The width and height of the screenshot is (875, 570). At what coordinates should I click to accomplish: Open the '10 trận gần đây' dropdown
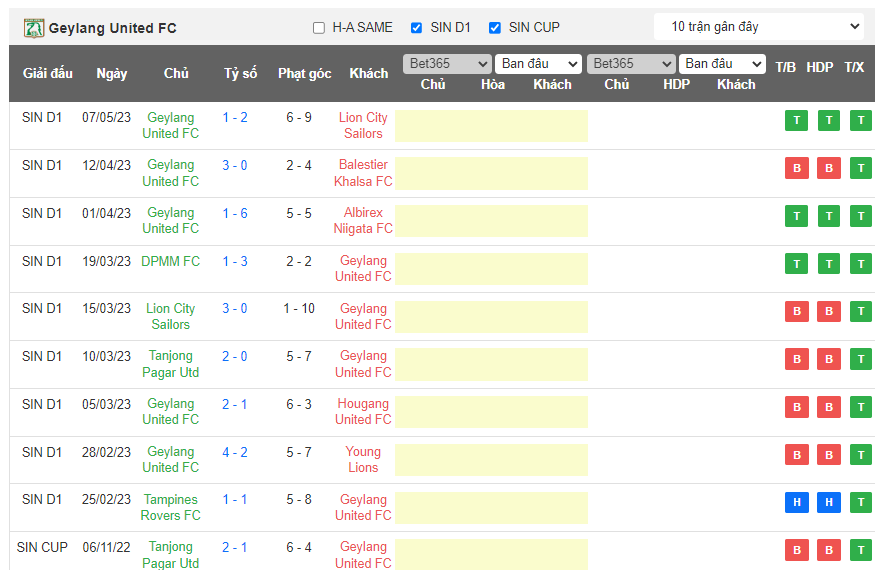click(759, 27)
